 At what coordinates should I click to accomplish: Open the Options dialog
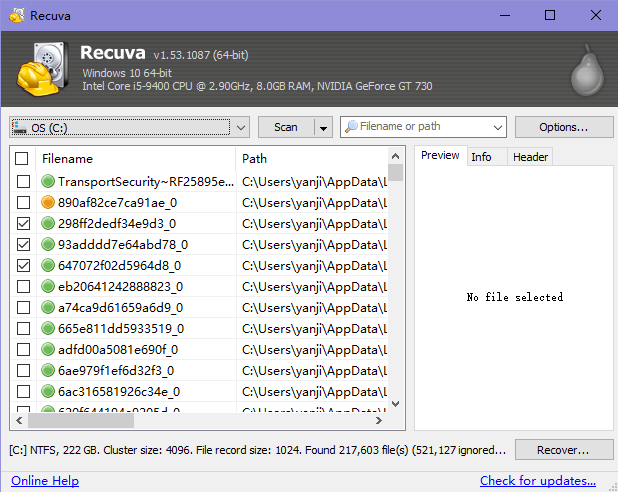pyautogui.click(x=564, y=127)
